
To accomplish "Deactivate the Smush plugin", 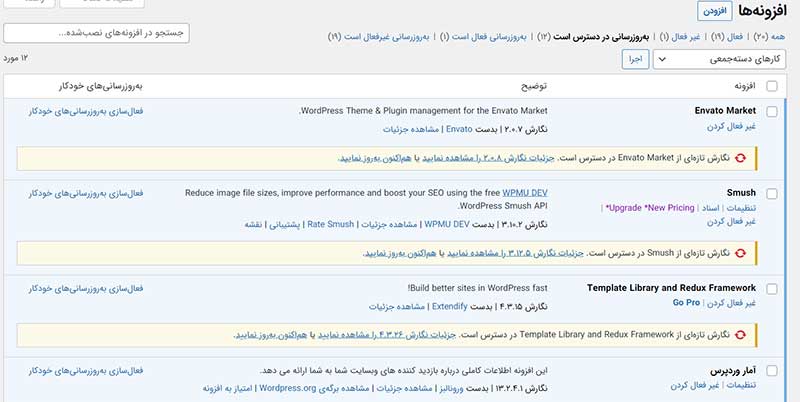I will pyautogui.click(x=731, y=222).
